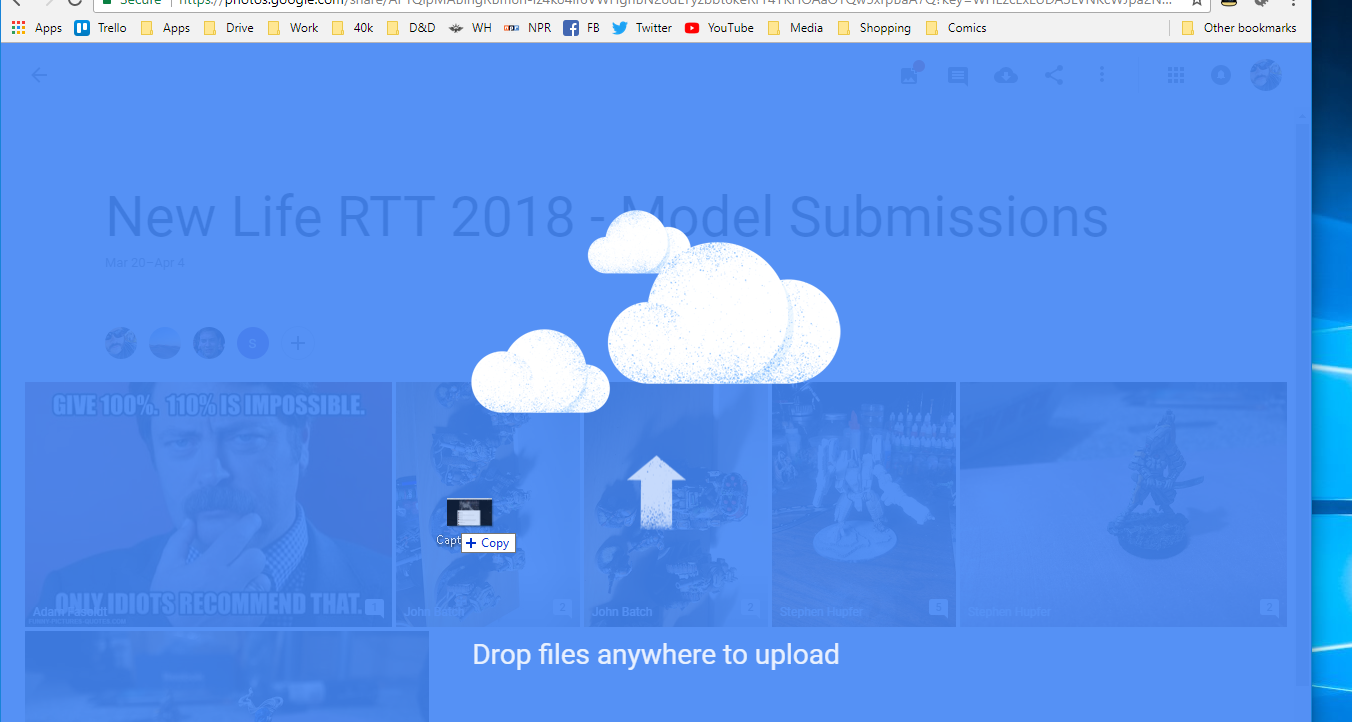Image resolution: width=1352 pixels, height=722 pixels.
Task: Click the add photos icon in the album toolbar
Action: pos(910,75)
